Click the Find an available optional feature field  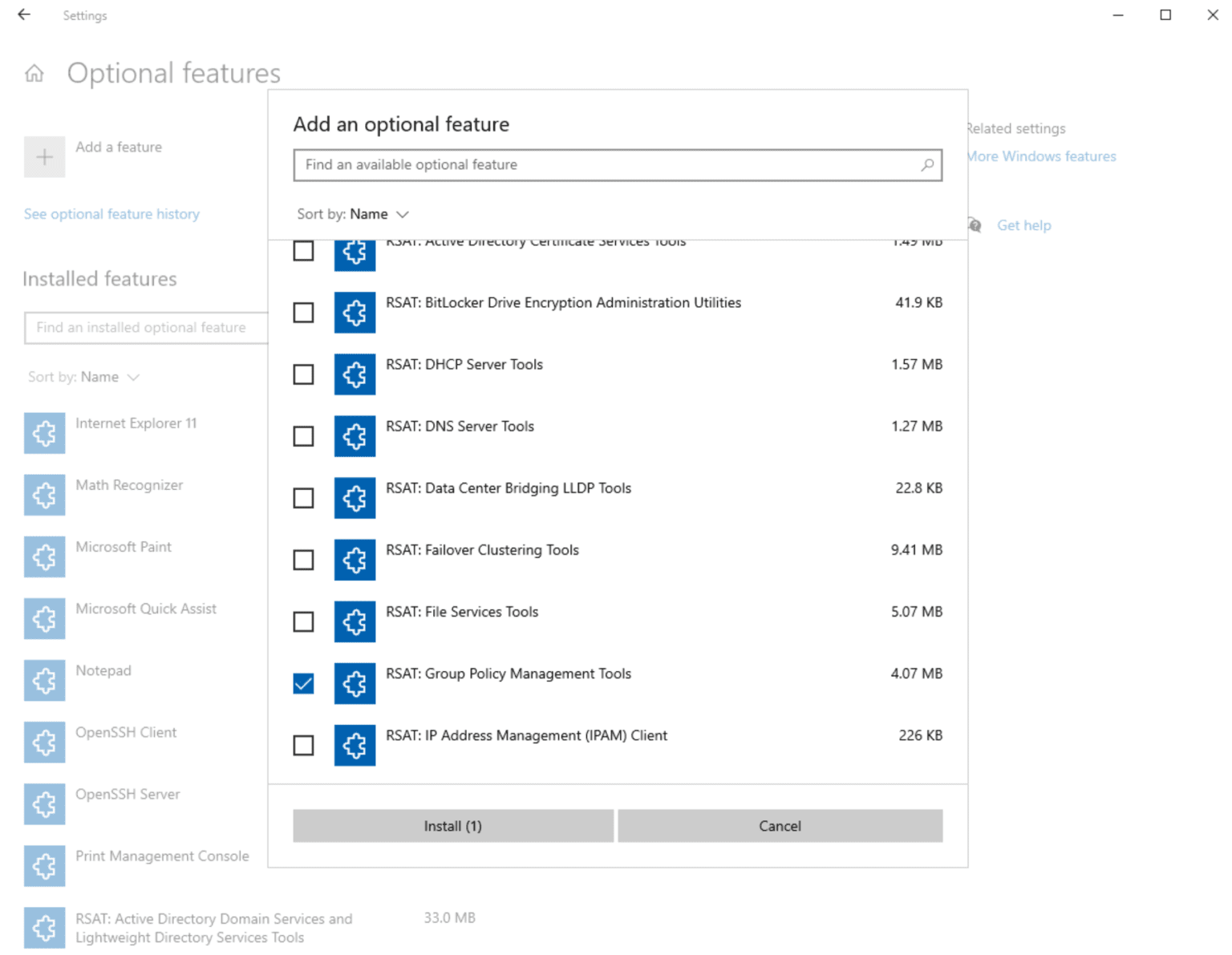click(561, 165)
